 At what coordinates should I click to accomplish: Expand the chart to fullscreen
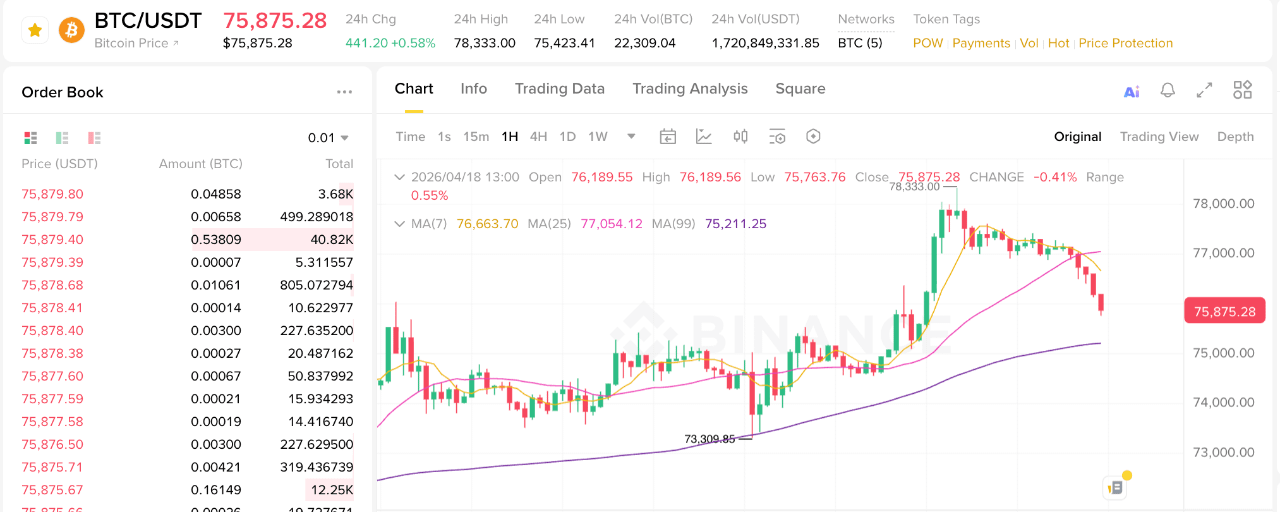(1205, 90)
